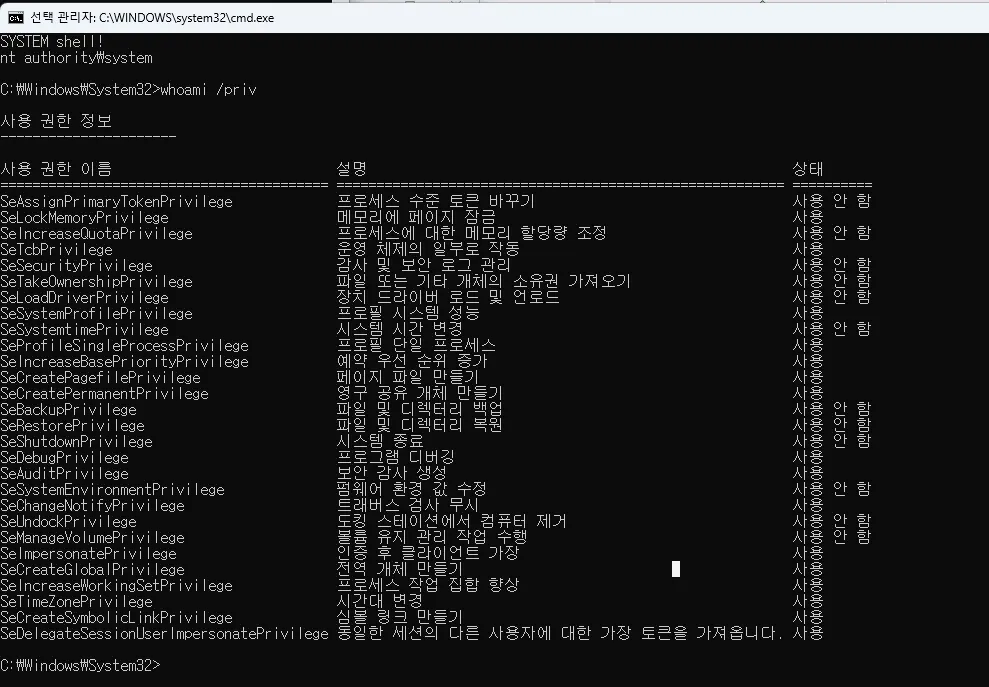Viewport: 989px width, 687px height.
Task: Click the 'nt authority\system' output line
Action: 76,58
